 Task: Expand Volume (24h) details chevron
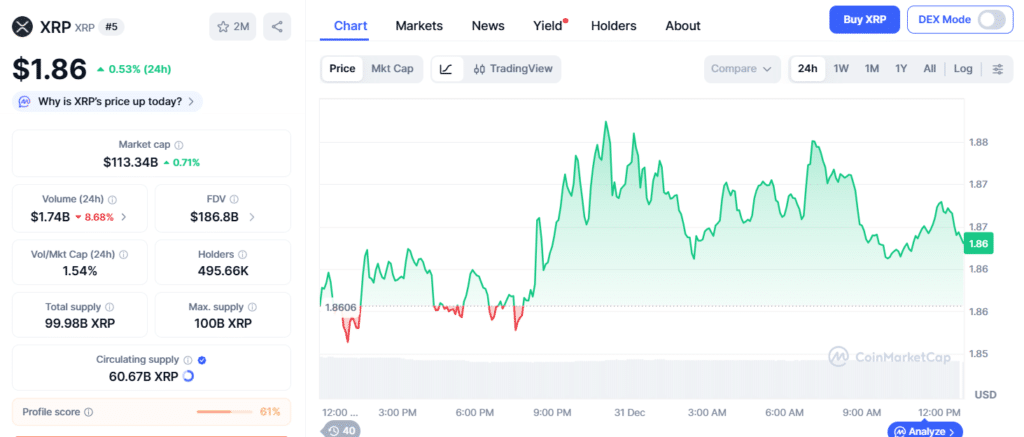(124, 217)
